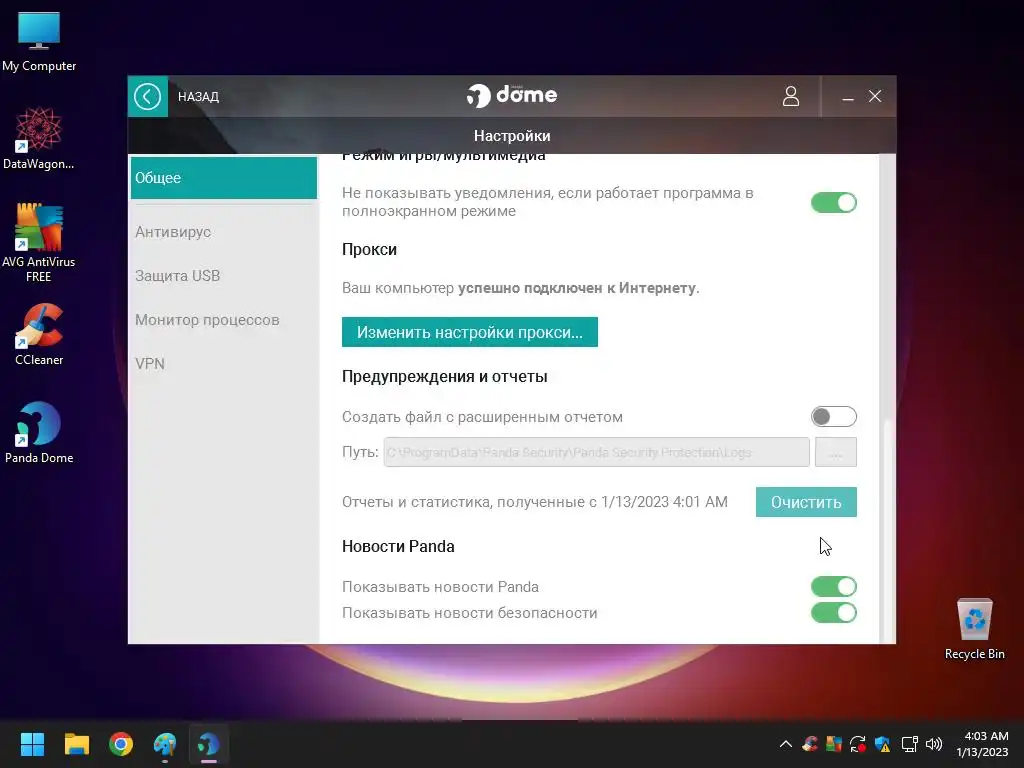1024x768 pixels.
Task: Launch Google Chrome from taskbar
Action: [x=121, y=744]
